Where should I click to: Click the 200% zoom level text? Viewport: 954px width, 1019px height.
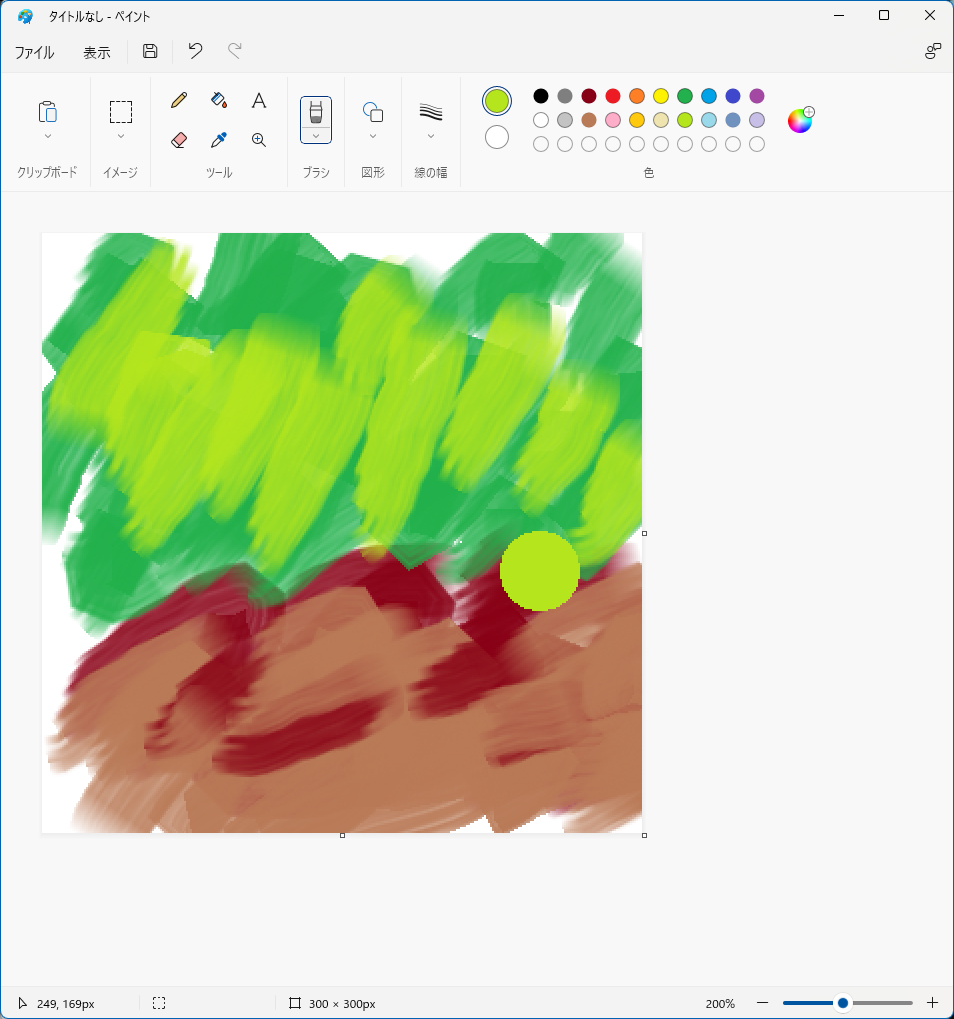(x=720, y=1003)
